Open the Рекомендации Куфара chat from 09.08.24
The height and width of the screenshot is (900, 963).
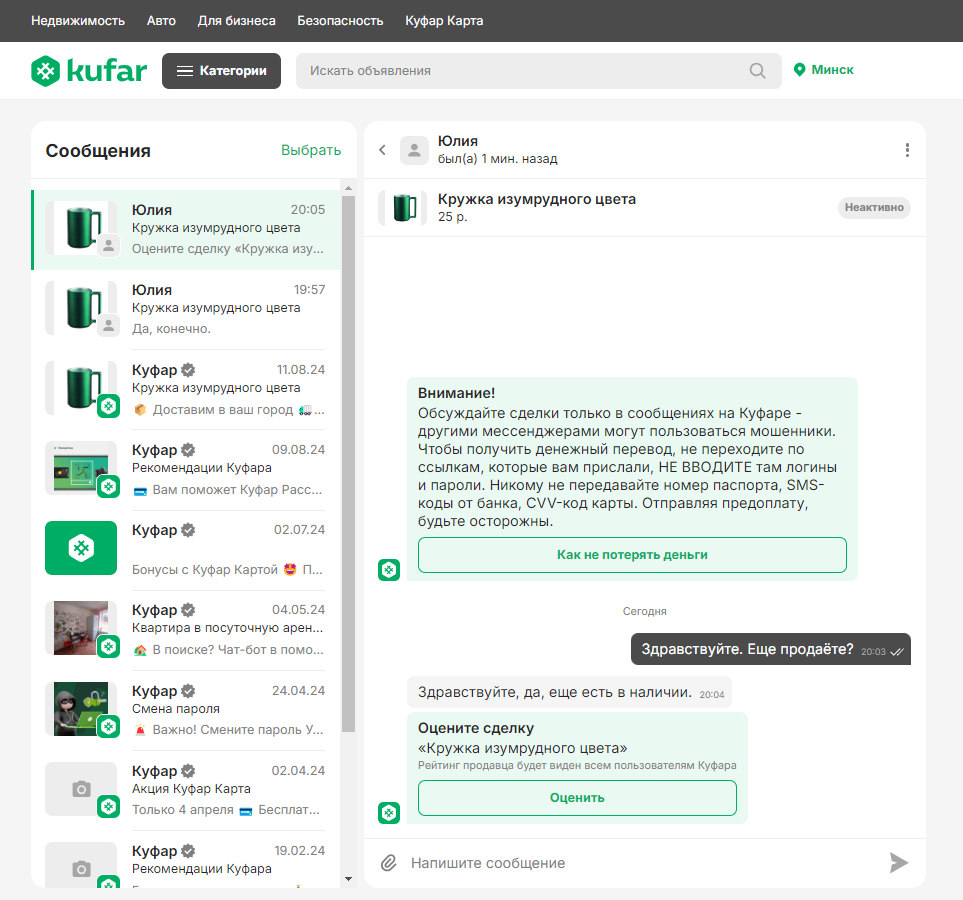(186, 470)
